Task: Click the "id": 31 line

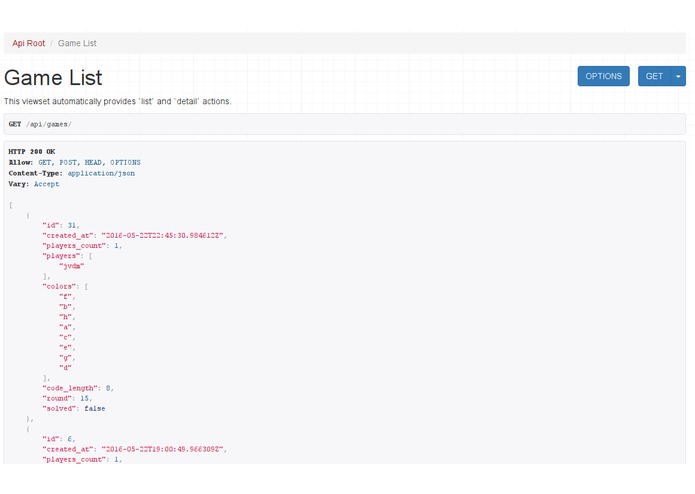Action: 61,226
